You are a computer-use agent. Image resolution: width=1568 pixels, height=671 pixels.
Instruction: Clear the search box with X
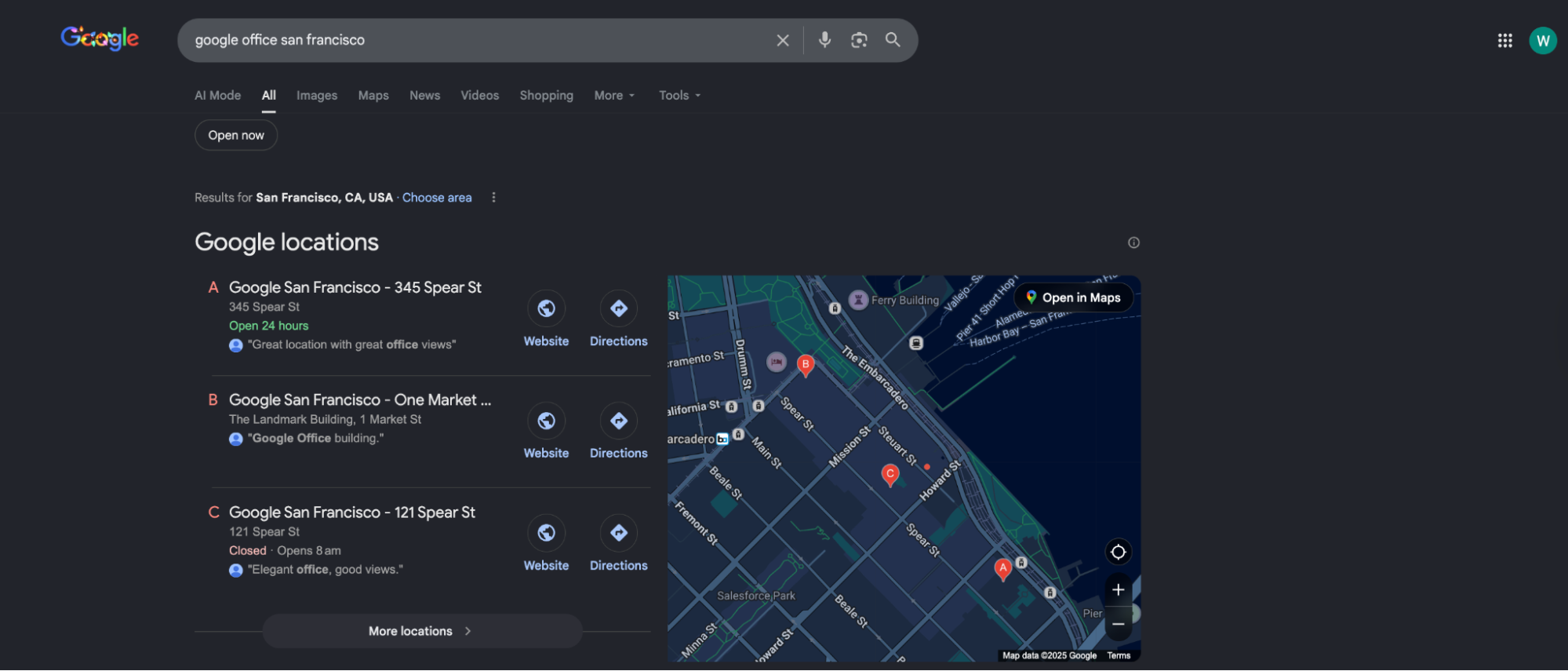point(783,40)
